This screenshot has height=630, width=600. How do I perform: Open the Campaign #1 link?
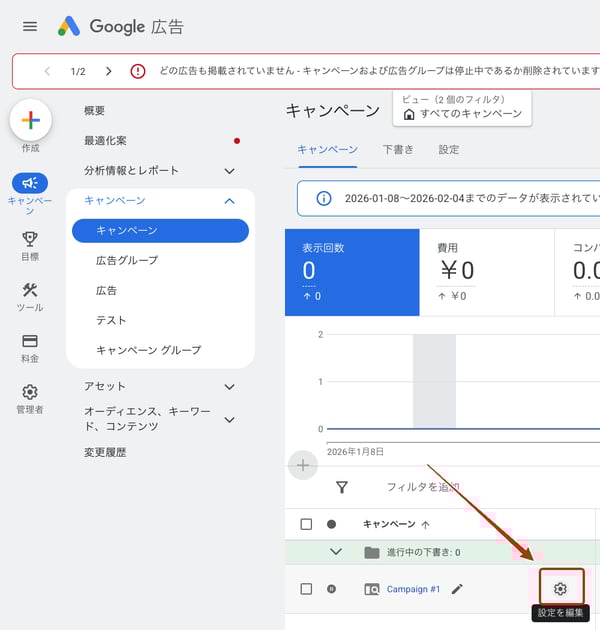pyautogui.click(x=413, y=589)
